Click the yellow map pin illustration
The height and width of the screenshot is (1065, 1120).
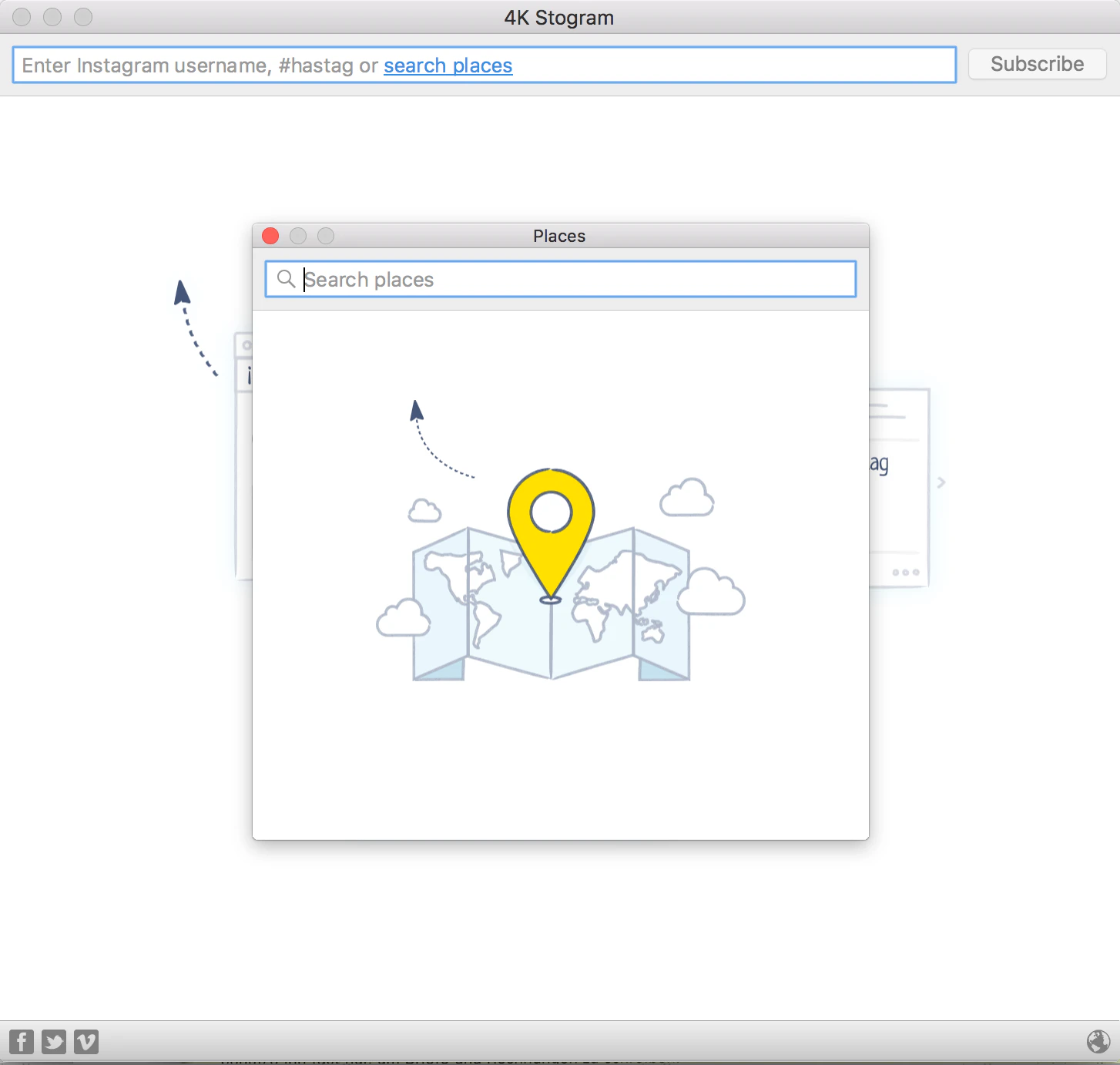[x=551, y=536]
